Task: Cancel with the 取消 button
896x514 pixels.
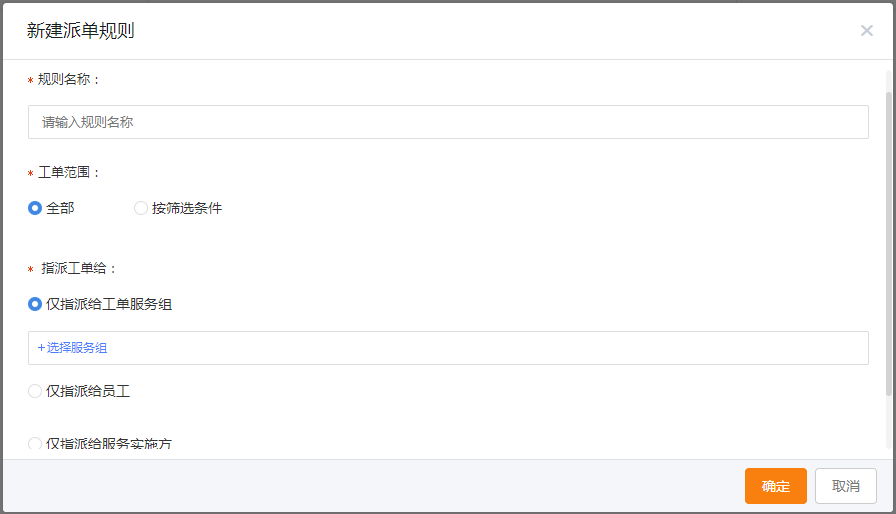Action: (x=846, y=486)
